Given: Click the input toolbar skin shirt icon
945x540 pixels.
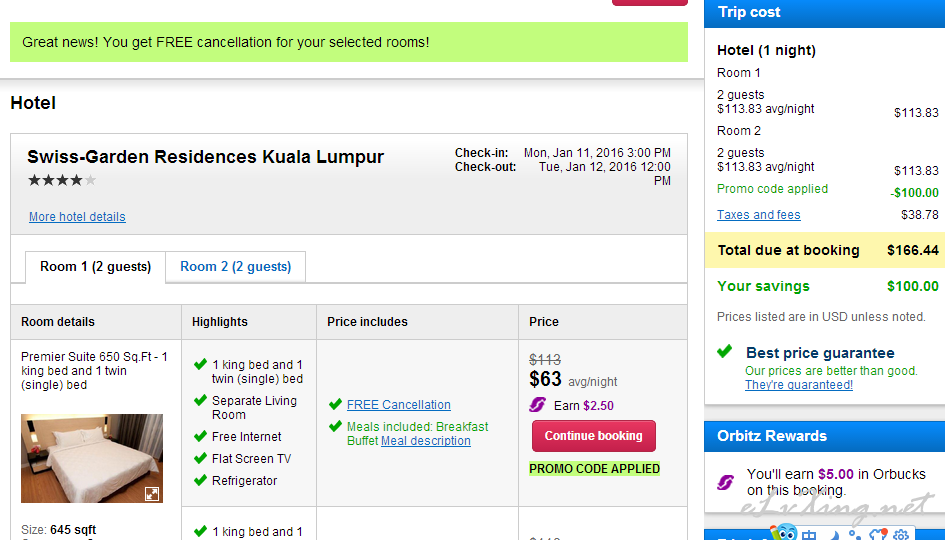Looking at the screenshot, I should (878, 535).
